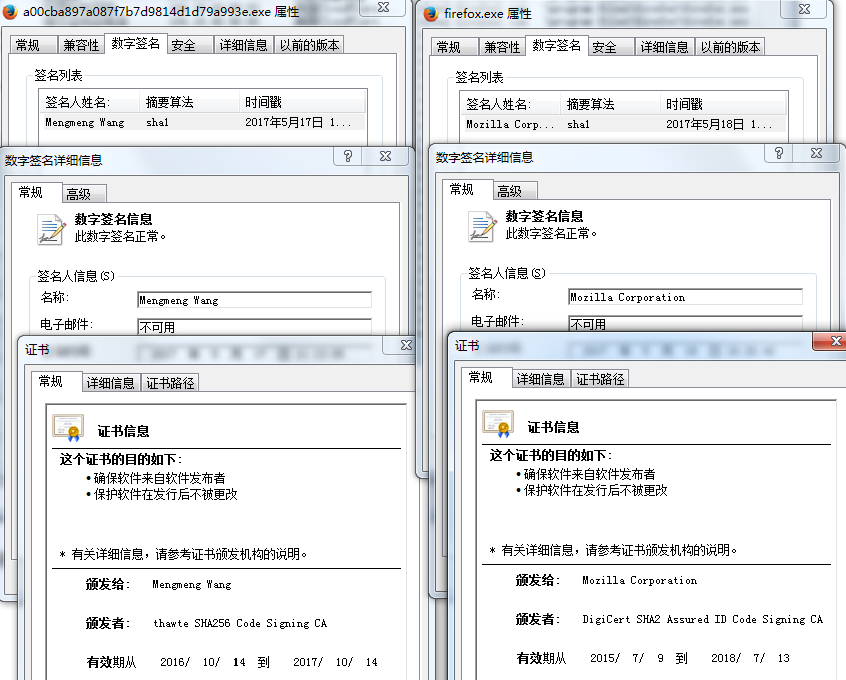Image resolution: width=846 pixels, height=680 pixels.
Task: Click 摘要算法 column header in the firefox.exe window
Action: [610, 104]
